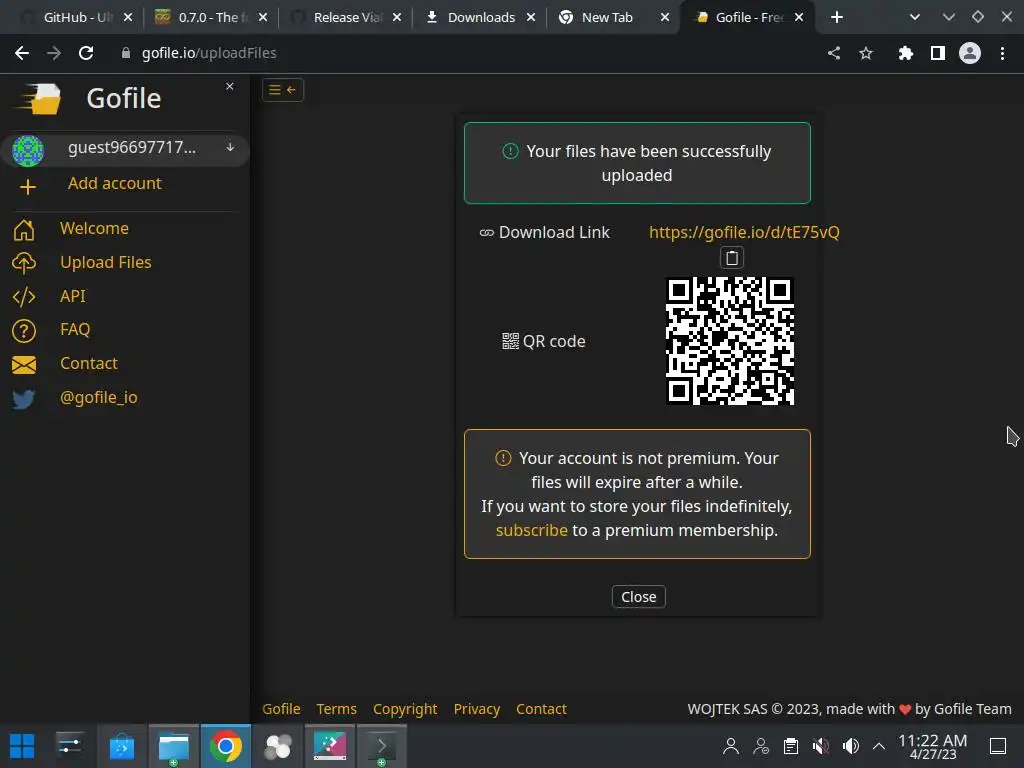This screenshot has height=768, width=1024.
Task: Click the Gofile logo icon in sidebar
Action: click(39, 99)
